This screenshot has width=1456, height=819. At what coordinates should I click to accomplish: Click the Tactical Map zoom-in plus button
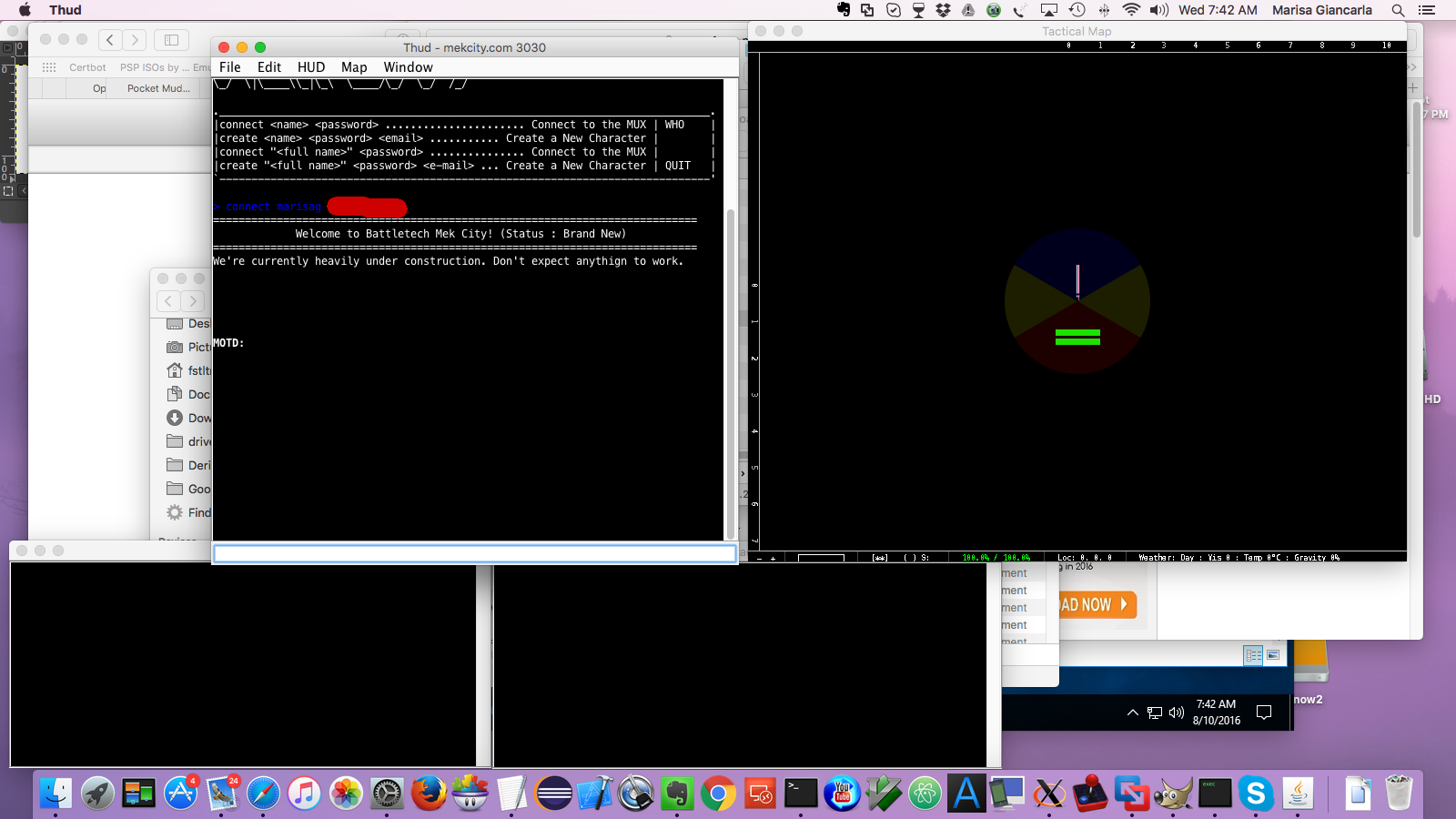coord(773,558)
